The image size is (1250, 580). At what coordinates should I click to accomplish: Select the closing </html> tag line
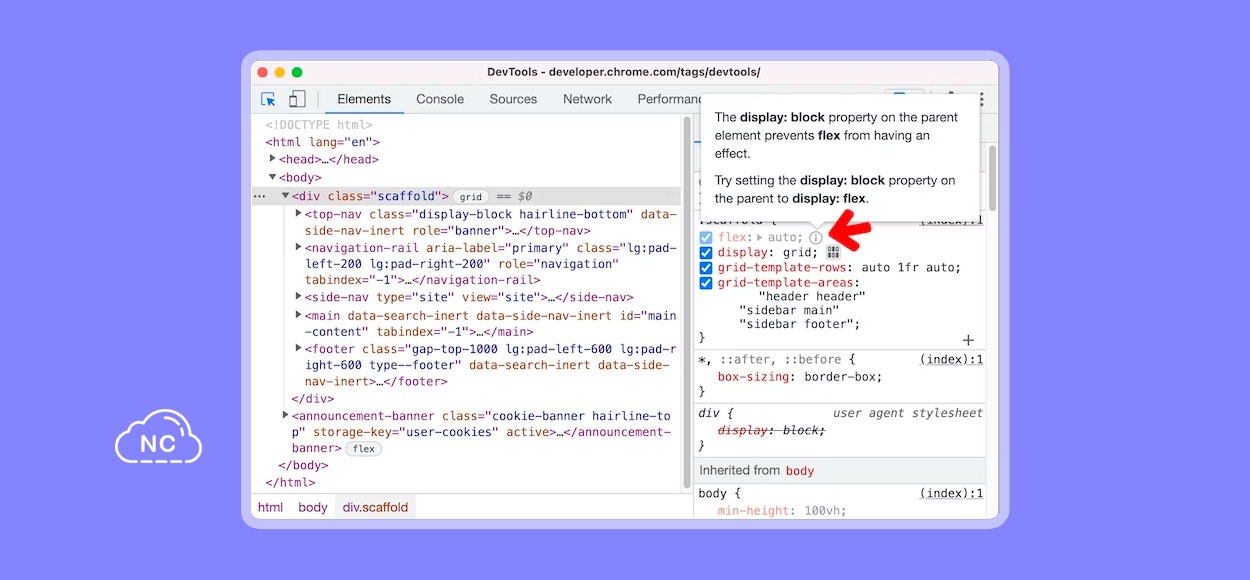pyautogui.click(x=290, y=482)
